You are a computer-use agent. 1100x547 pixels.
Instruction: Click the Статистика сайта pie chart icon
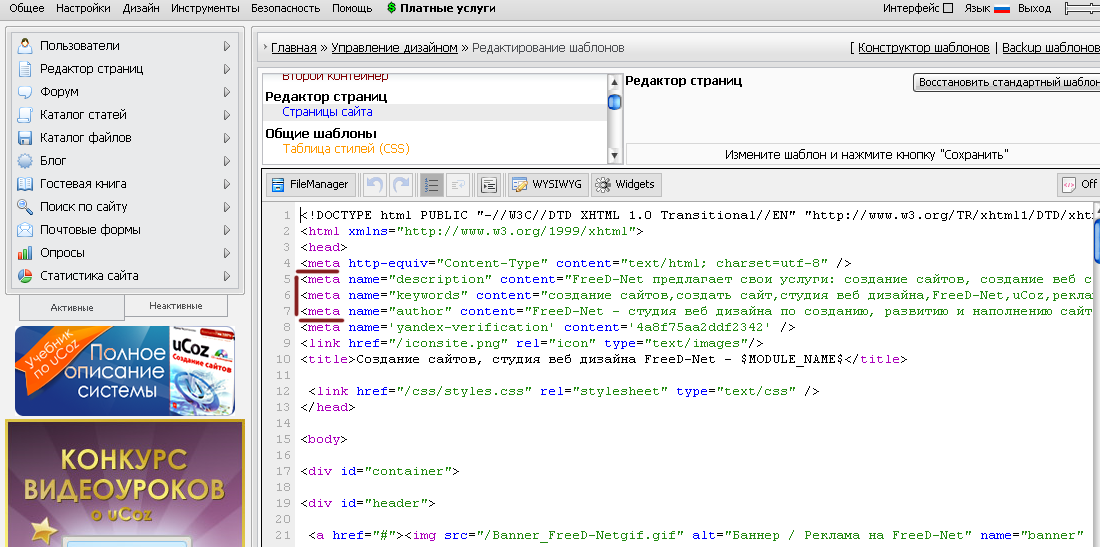(x=25, y=276)
